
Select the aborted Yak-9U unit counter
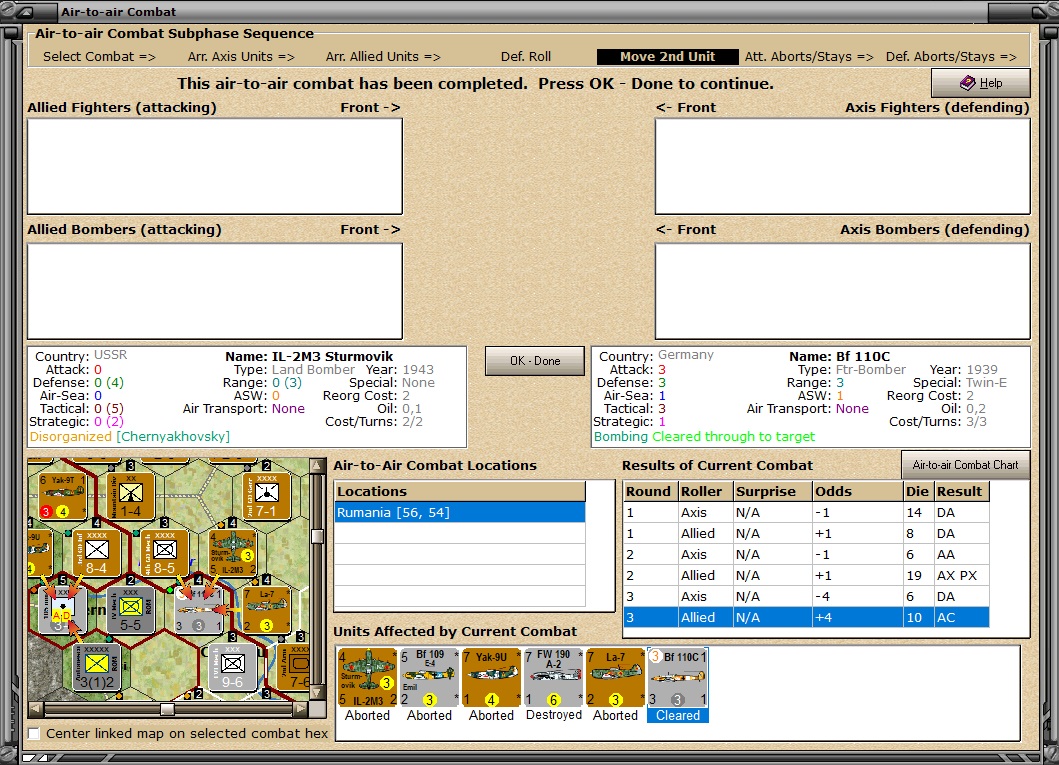click(491, 675)
